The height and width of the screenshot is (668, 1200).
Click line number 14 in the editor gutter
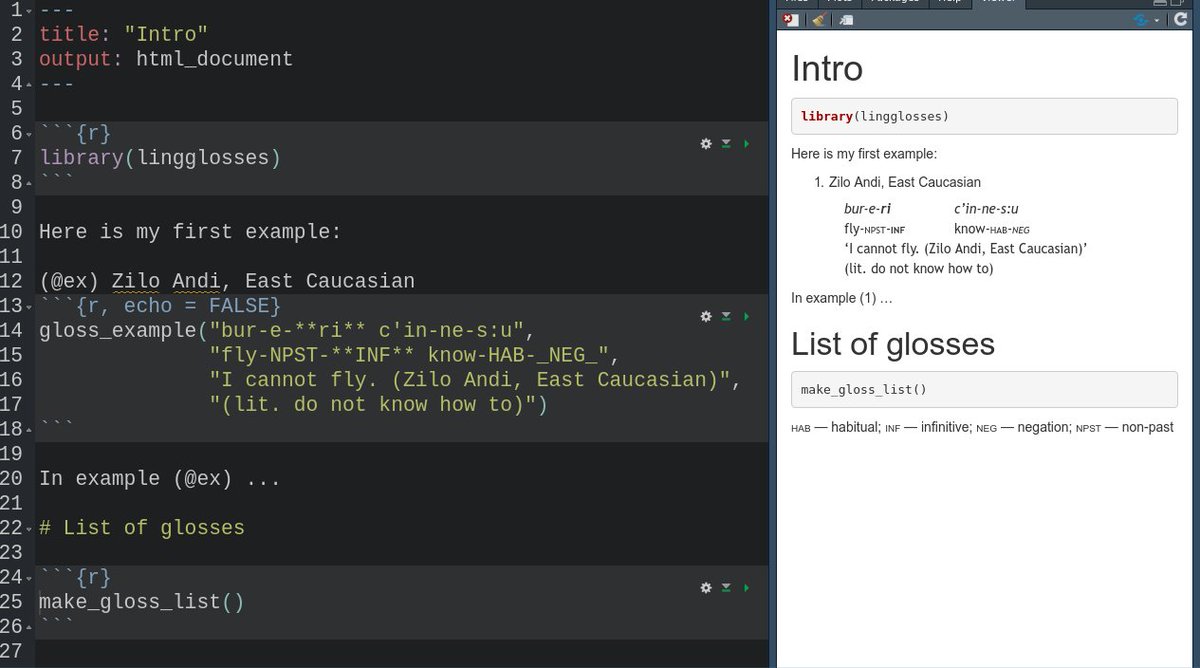pyautogui.click(x=14, y=330)
